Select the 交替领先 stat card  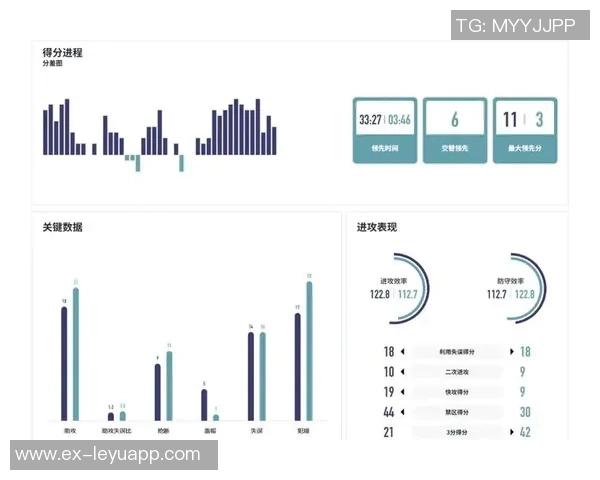(454, 130)
